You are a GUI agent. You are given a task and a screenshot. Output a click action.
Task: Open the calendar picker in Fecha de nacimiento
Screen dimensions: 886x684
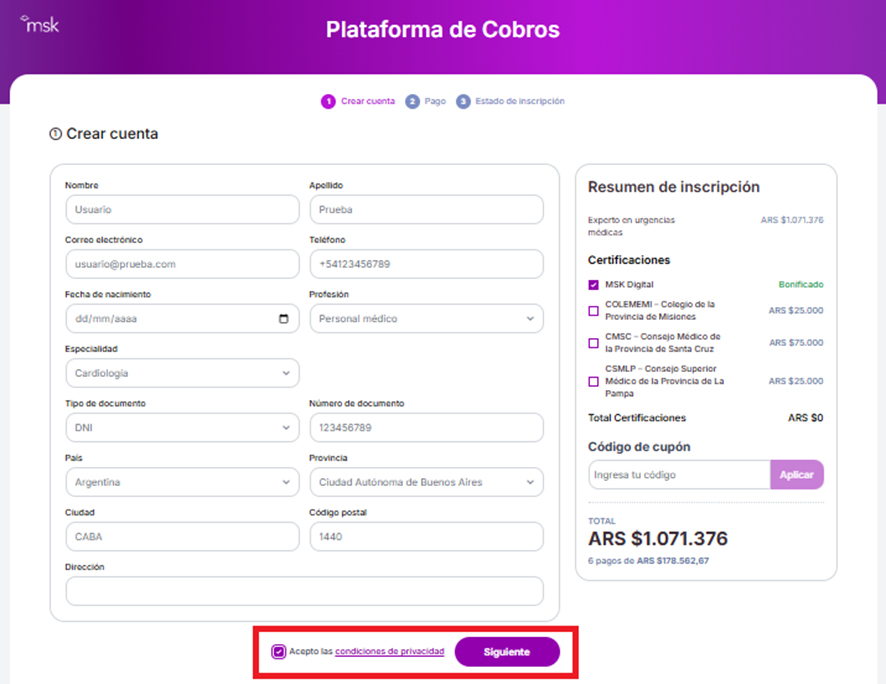coord(284,319)
